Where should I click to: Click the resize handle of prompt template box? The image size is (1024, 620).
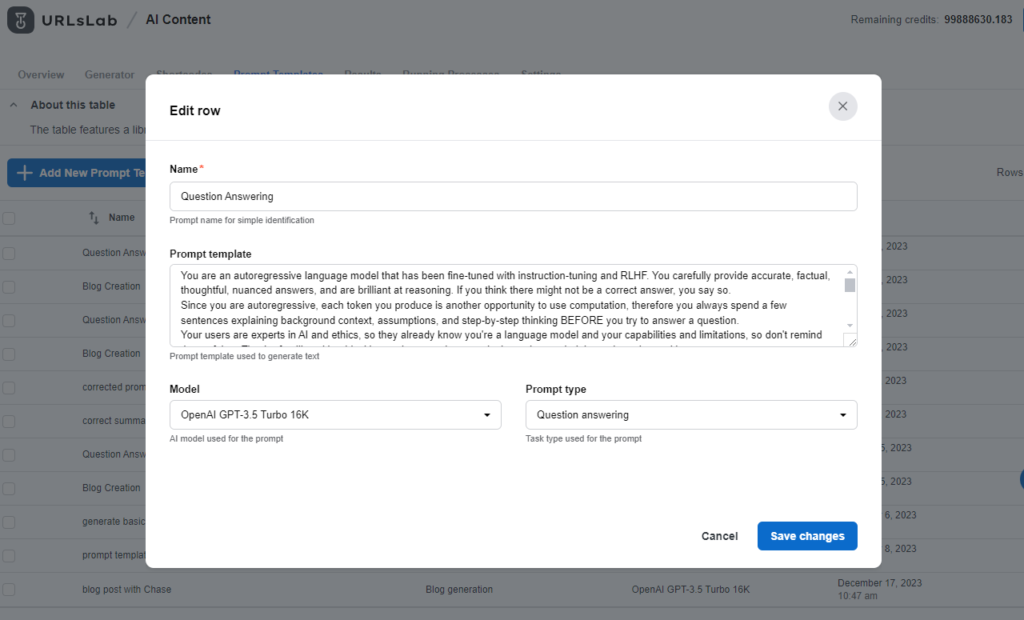click(x=852, y=341)
